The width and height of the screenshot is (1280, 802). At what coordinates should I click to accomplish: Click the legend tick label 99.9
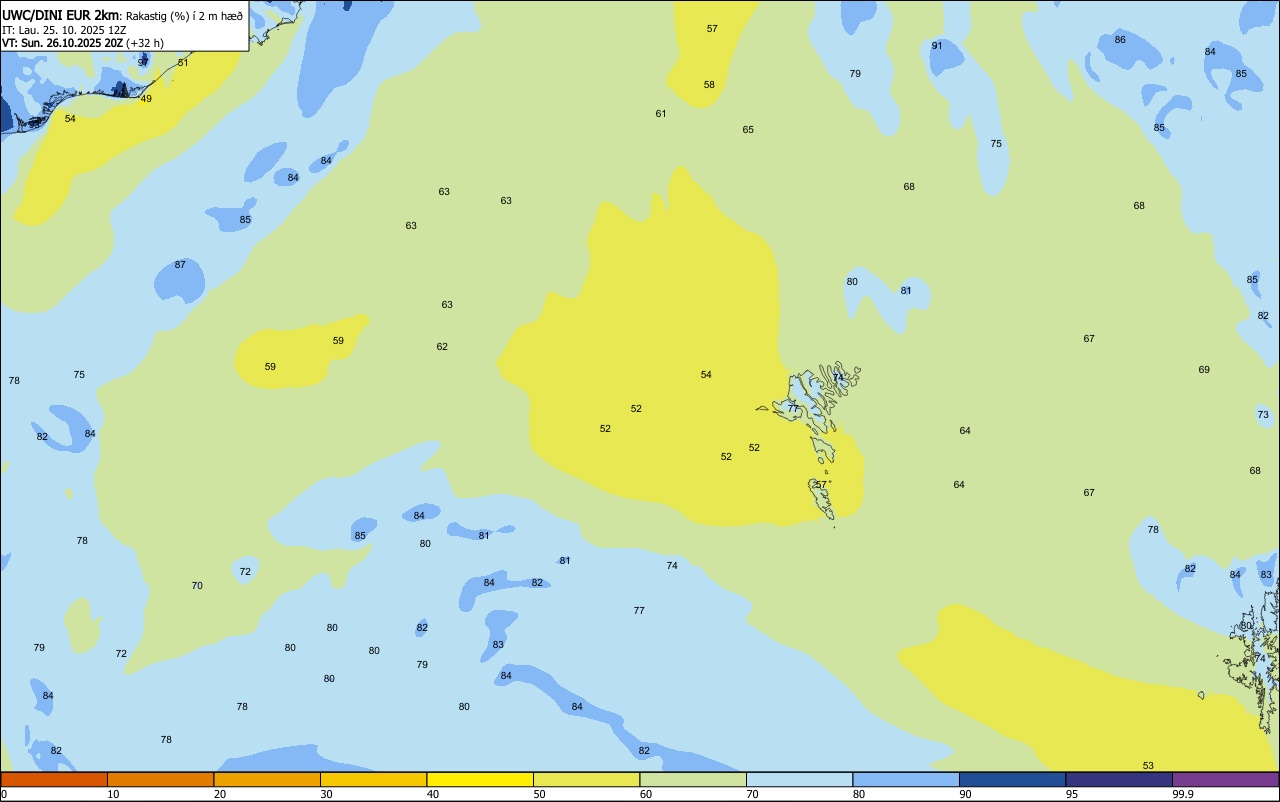click(1183, 794)
